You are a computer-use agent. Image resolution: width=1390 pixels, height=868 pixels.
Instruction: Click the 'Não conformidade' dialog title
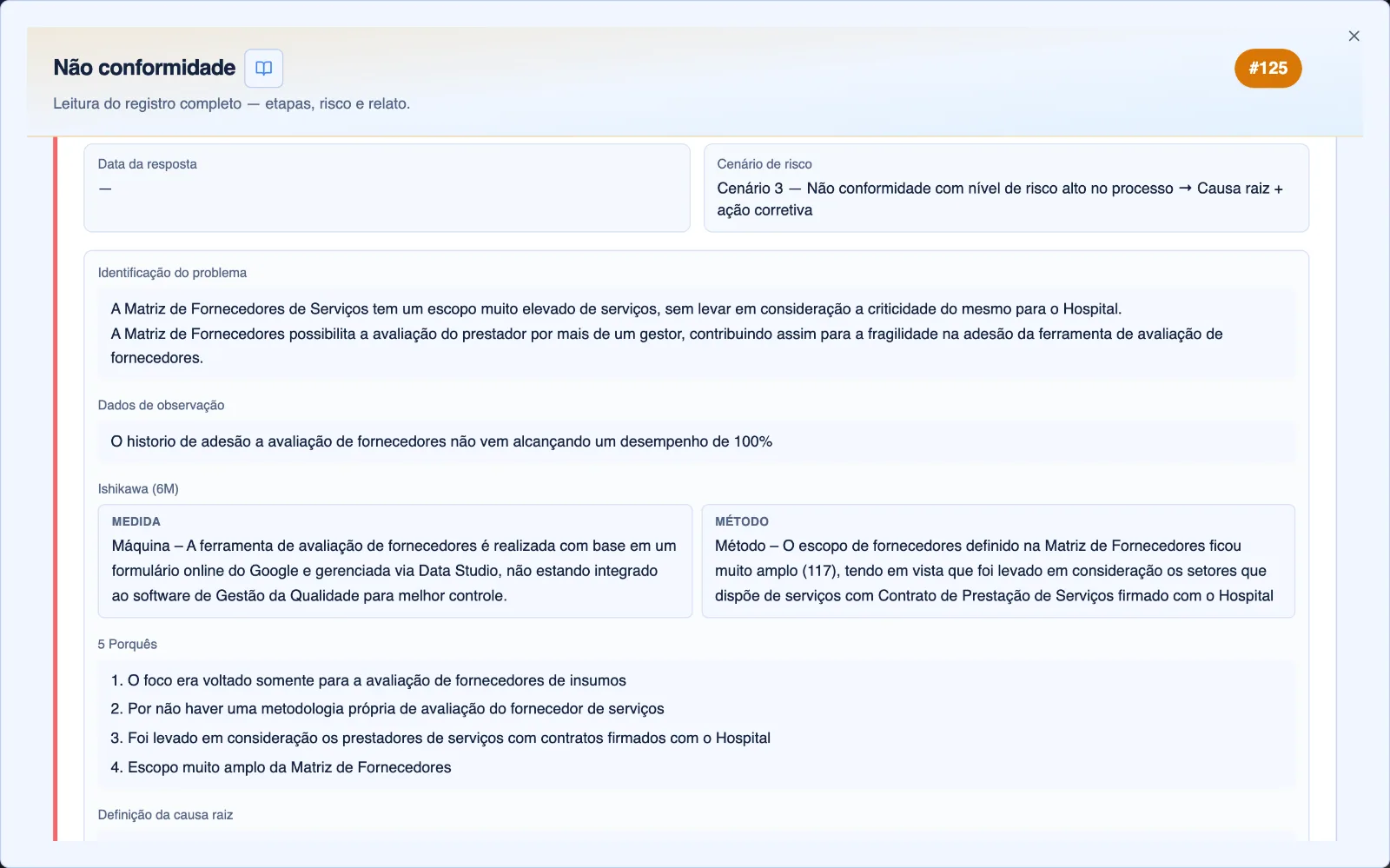[144, 68]
